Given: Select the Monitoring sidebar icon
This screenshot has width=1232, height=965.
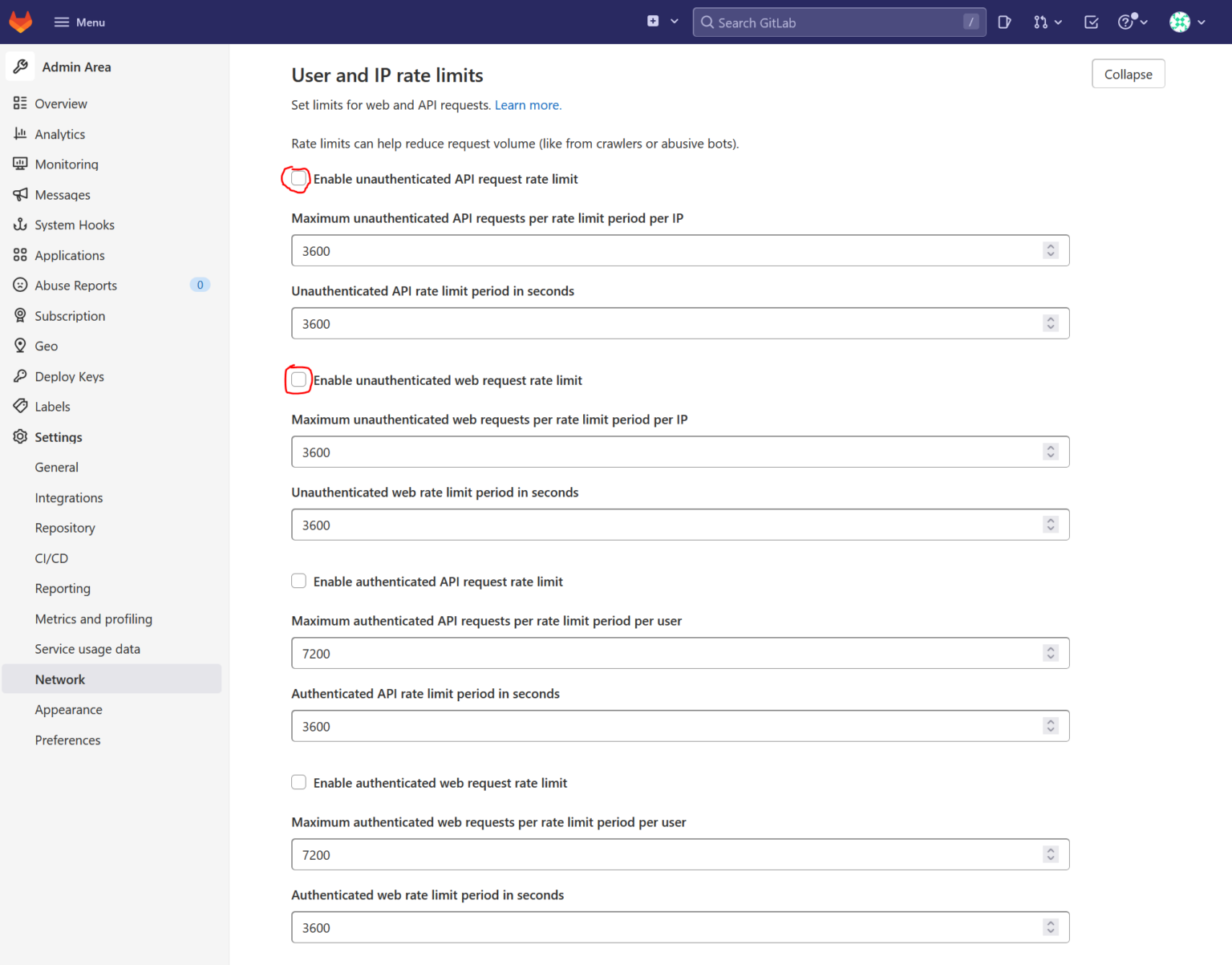Looking at the screenshot, I should click(x=20, y=164).
